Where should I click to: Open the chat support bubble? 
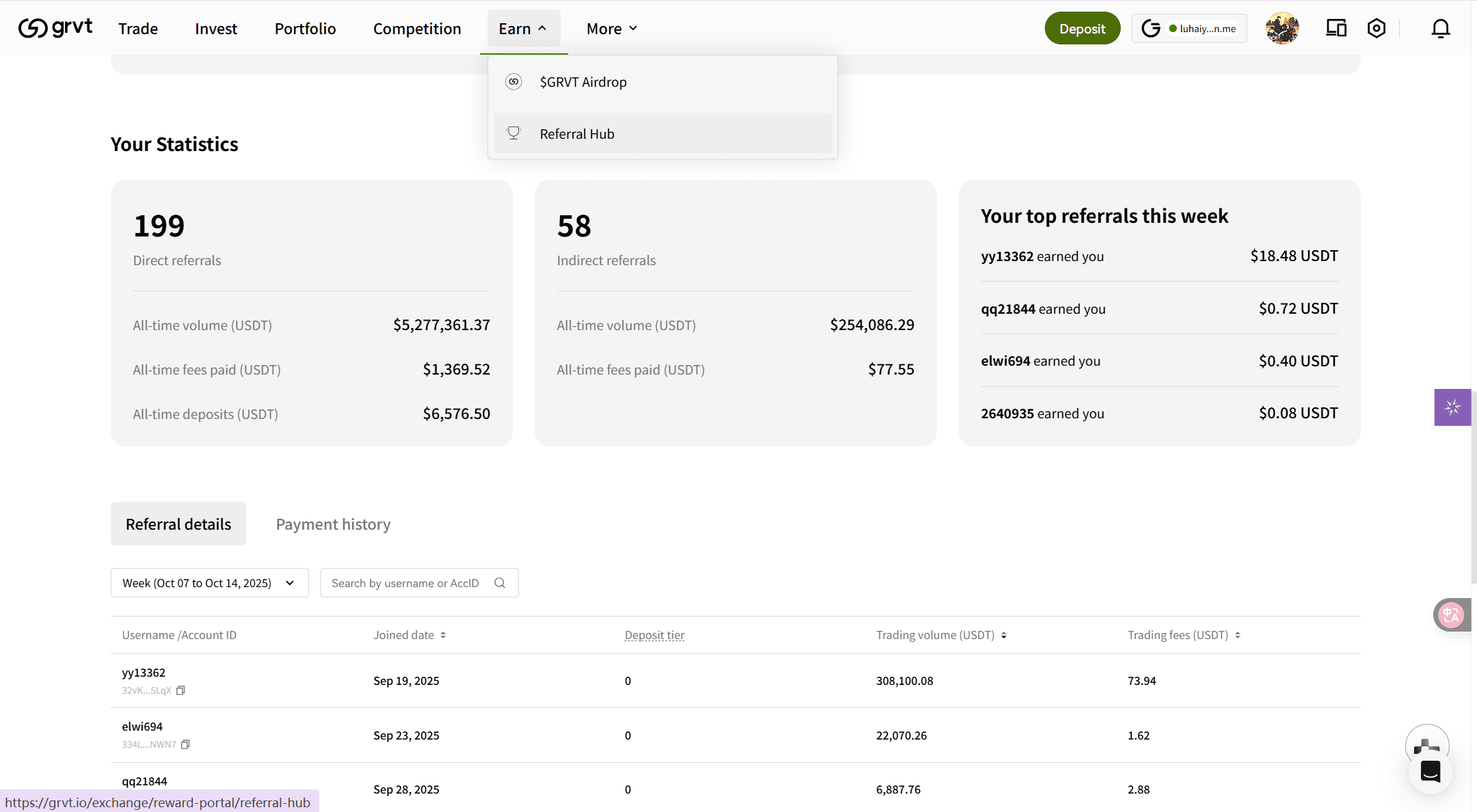pos(1431,771)
